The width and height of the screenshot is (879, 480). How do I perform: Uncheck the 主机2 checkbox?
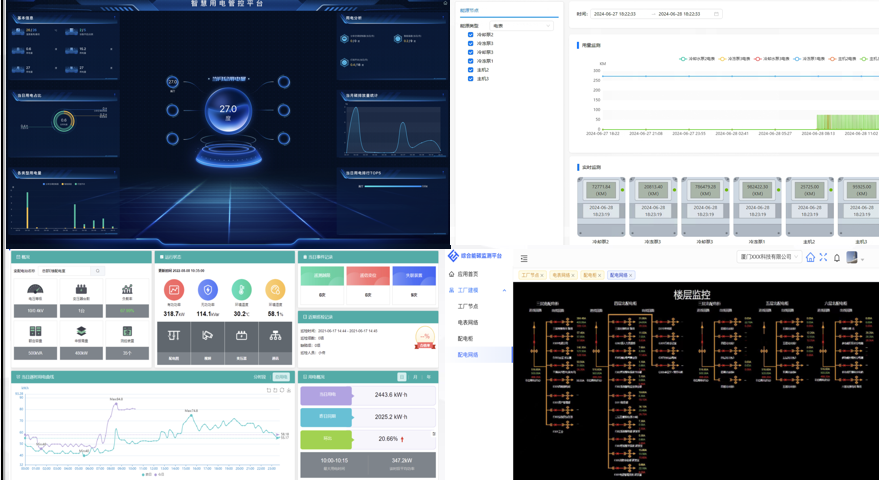[x=471, y=70]
